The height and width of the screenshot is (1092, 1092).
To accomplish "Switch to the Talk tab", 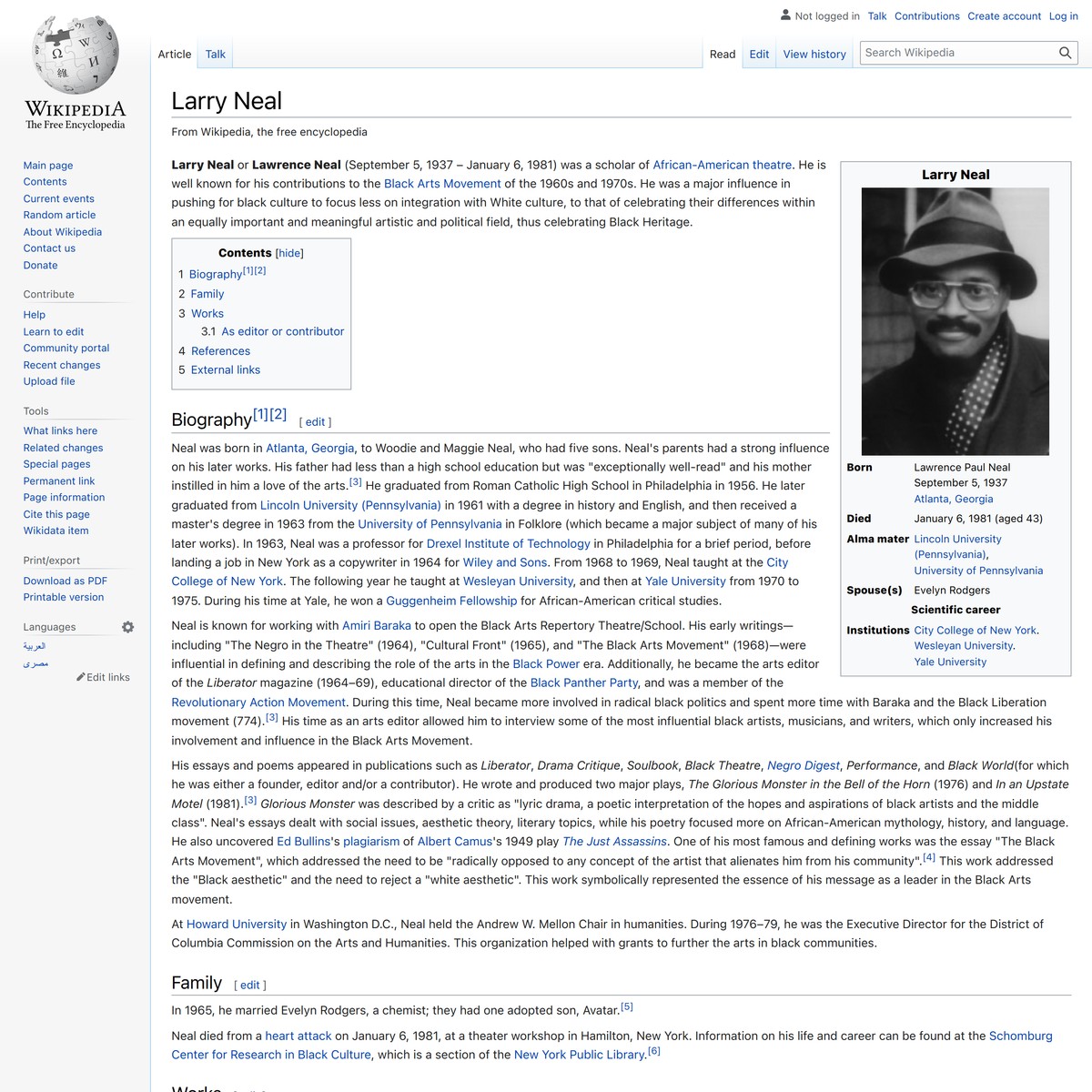I will [x=215, y=54].
